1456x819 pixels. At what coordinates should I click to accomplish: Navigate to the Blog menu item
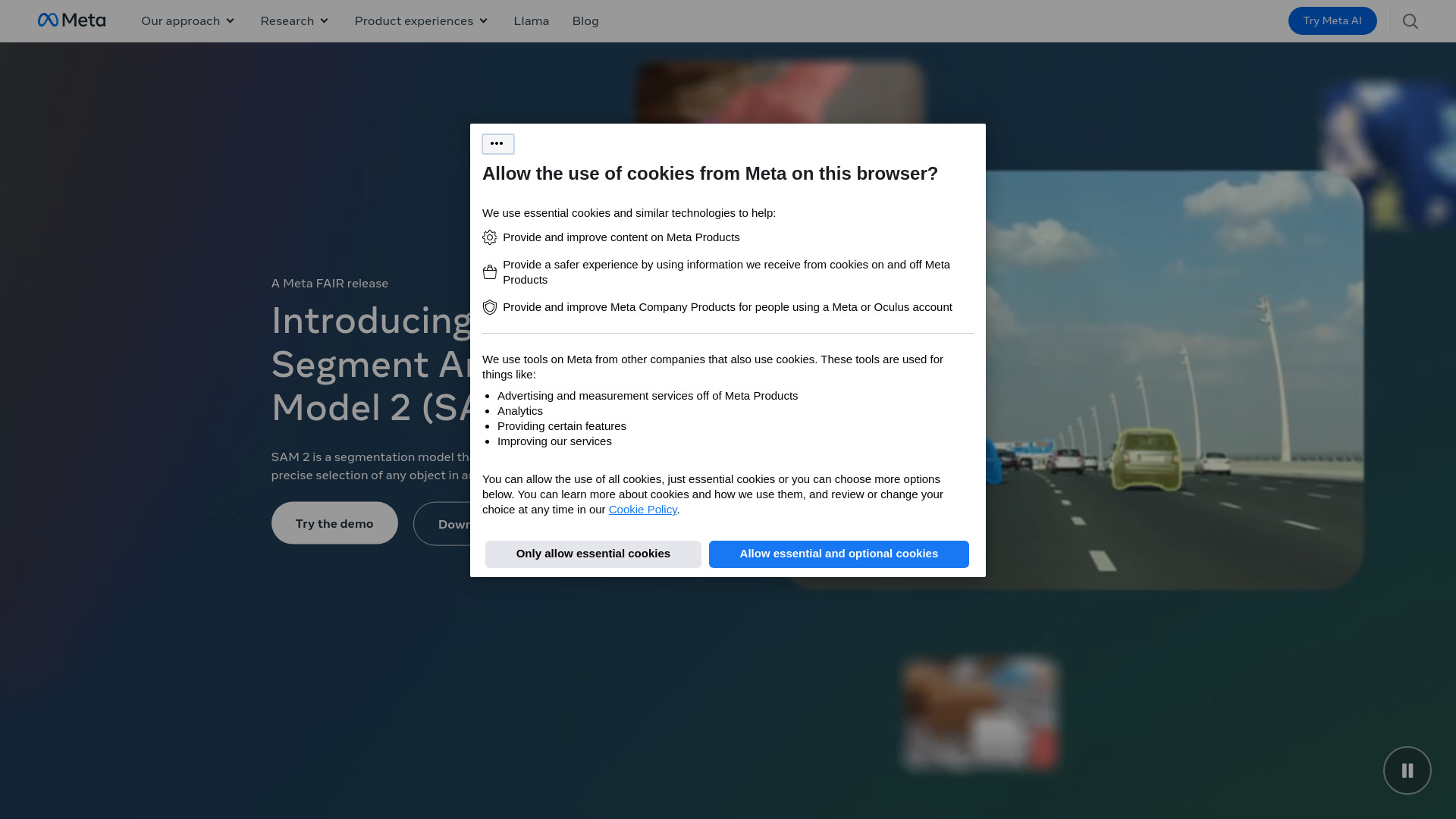click(586, 21)
